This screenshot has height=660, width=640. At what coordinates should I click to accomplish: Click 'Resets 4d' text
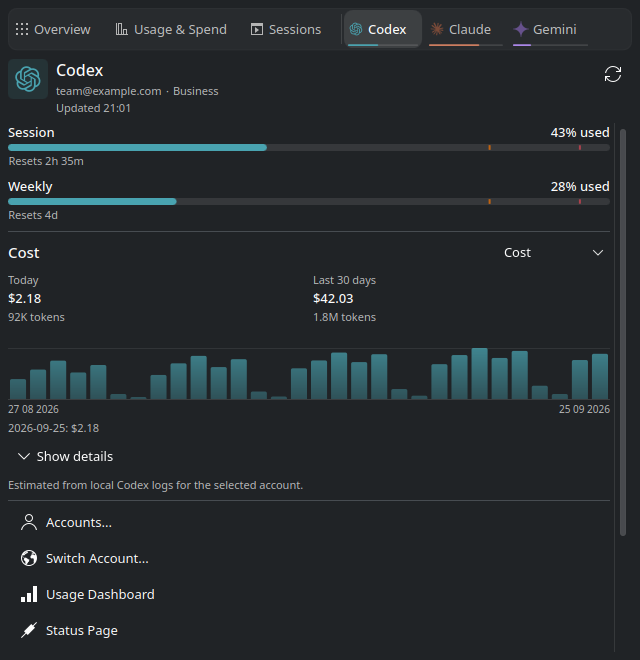(x=33, y=215)
